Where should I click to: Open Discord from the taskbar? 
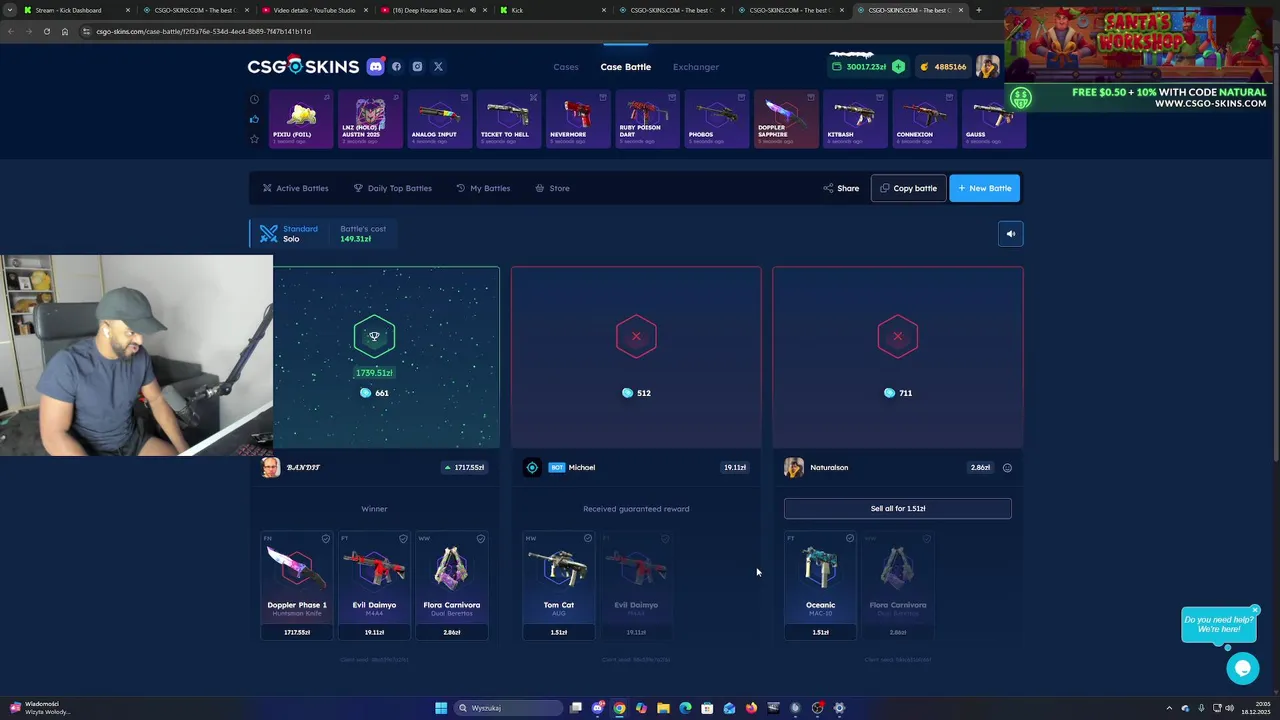(x=597, y=708)
